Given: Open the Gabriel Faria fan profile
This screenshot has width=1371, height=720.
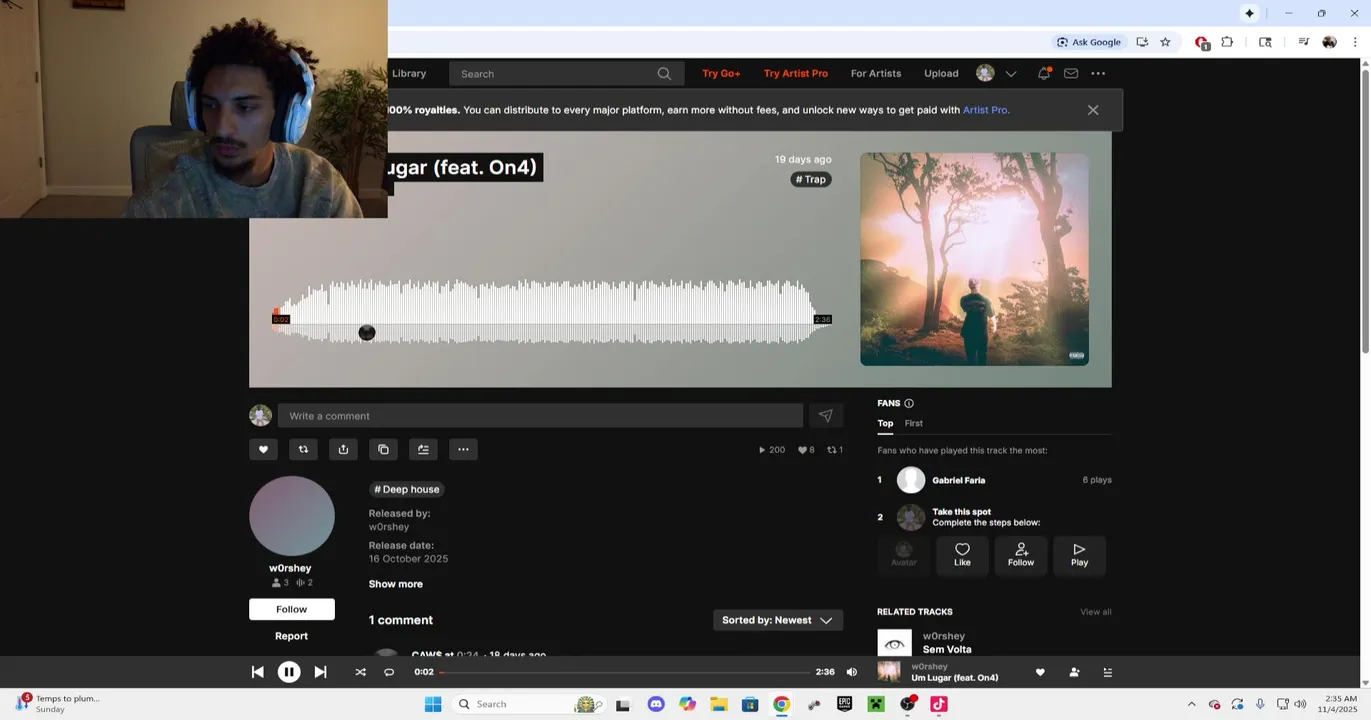Looking at the screenshot, I should click(x=958, y=480).
